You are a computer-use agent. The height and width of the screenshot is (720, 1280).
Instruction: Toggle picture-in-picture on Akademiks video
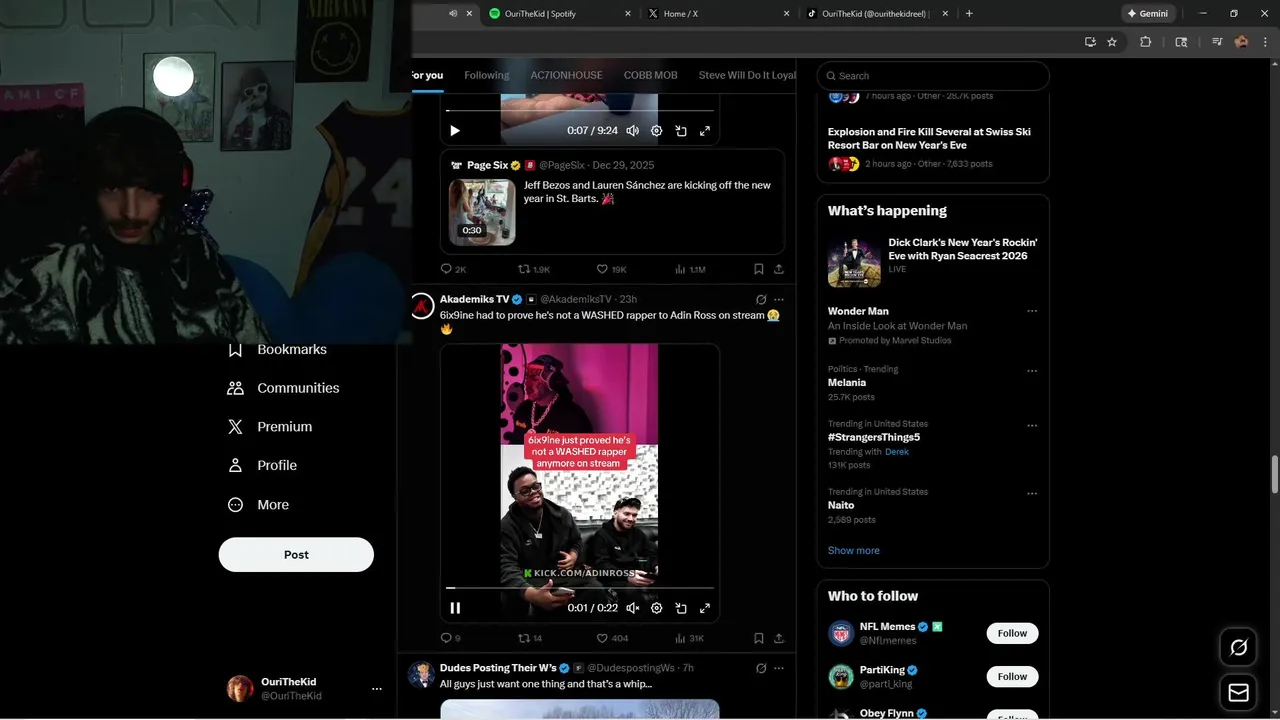coord(681,608)
